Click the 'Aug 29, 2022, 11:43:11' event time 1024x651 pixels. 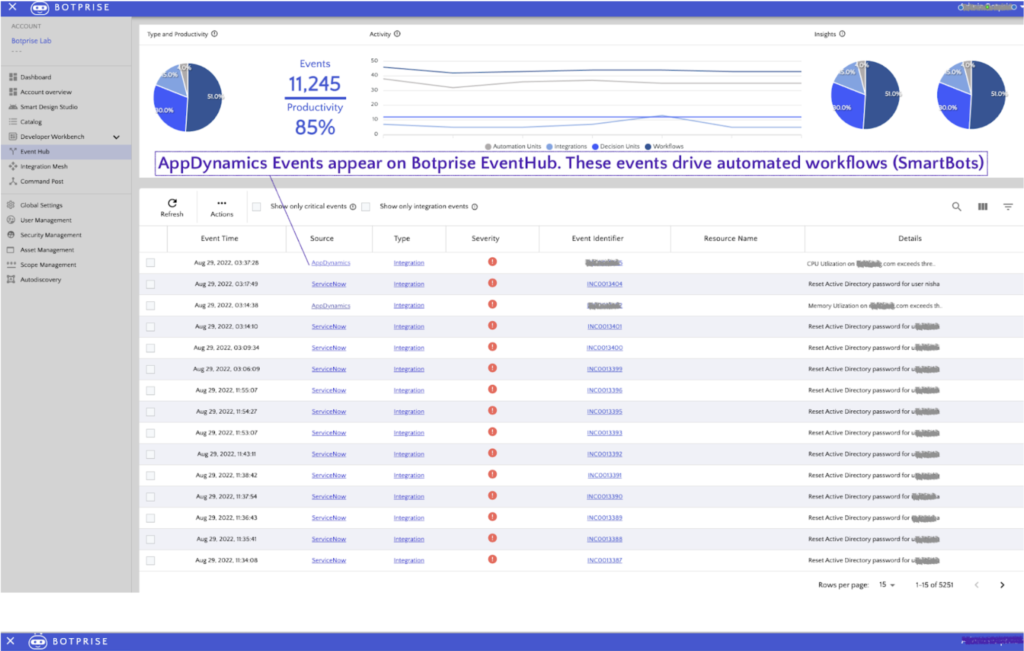[x=226, y=454]
